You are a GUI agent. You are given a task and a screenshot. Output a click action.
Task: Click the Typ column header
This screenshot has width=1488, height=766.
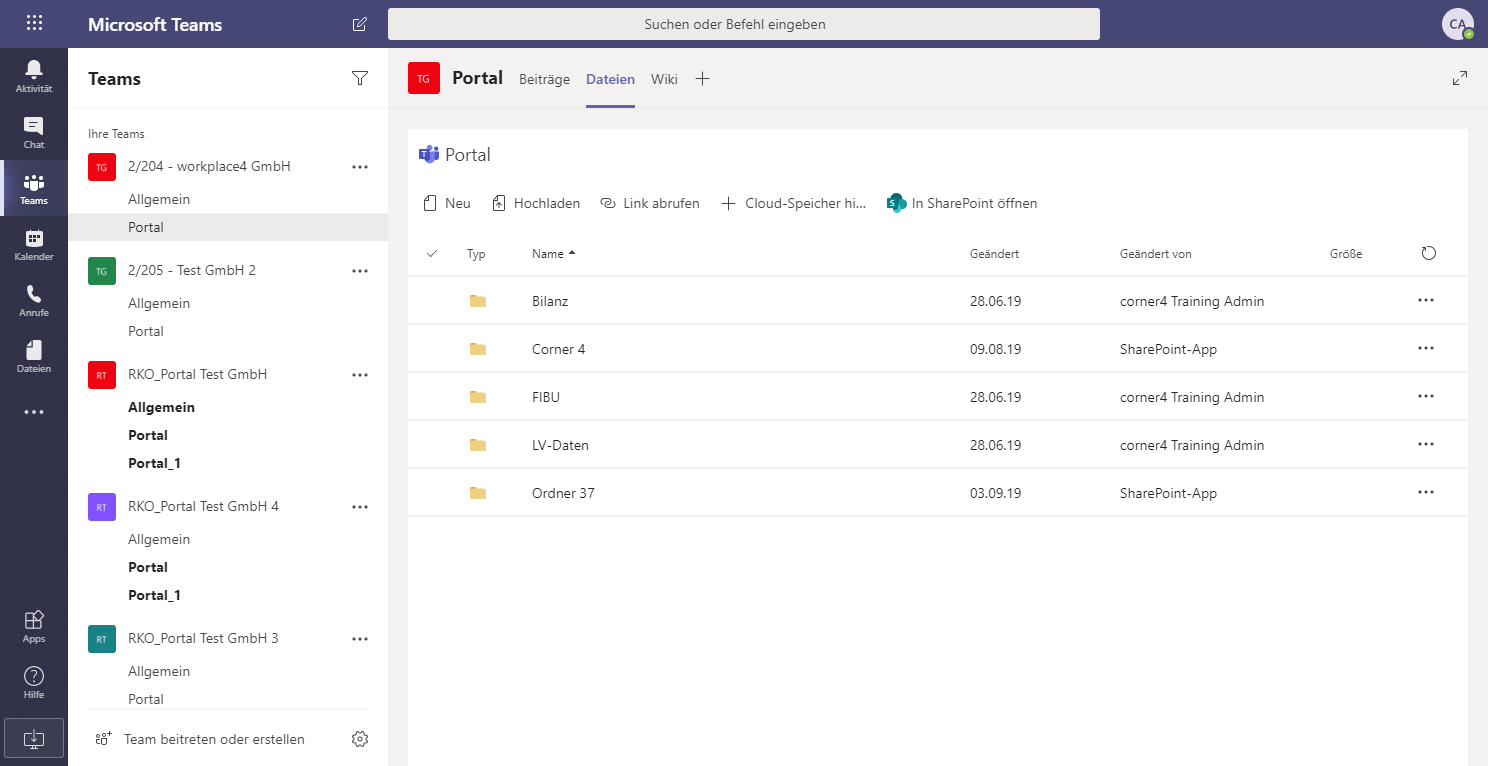click(476, 254)
